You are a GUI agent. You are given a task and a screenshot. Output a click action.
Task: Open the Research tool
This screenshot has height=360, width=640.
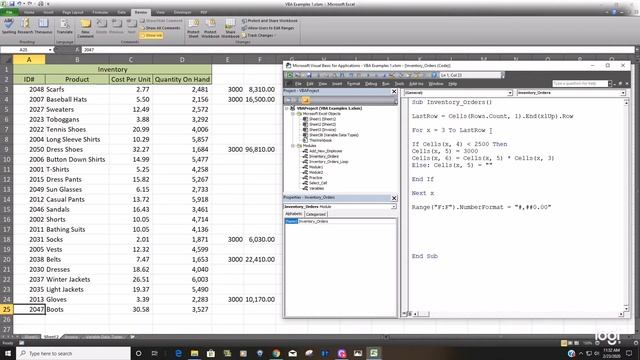click(x=25, y=26)
